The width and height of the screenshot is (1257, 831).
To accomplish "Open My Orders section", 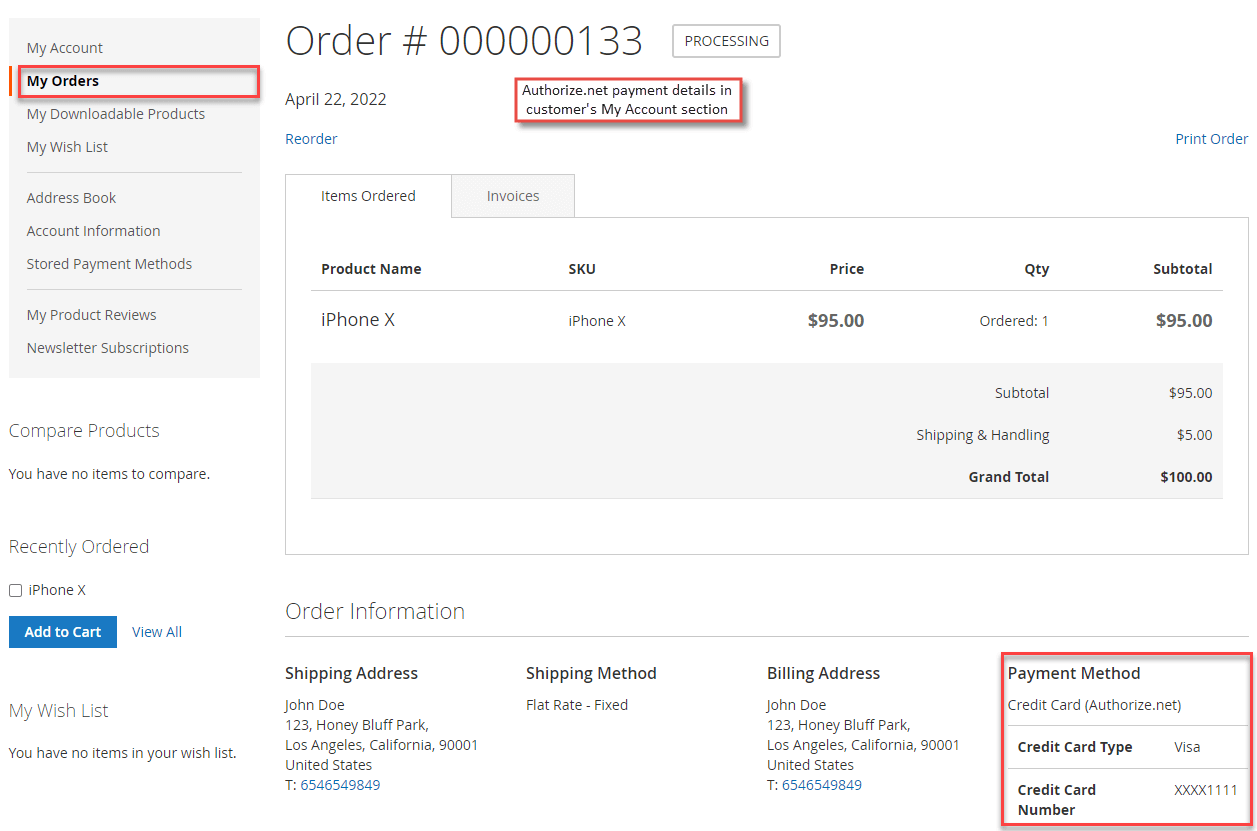I will [62, 80].
